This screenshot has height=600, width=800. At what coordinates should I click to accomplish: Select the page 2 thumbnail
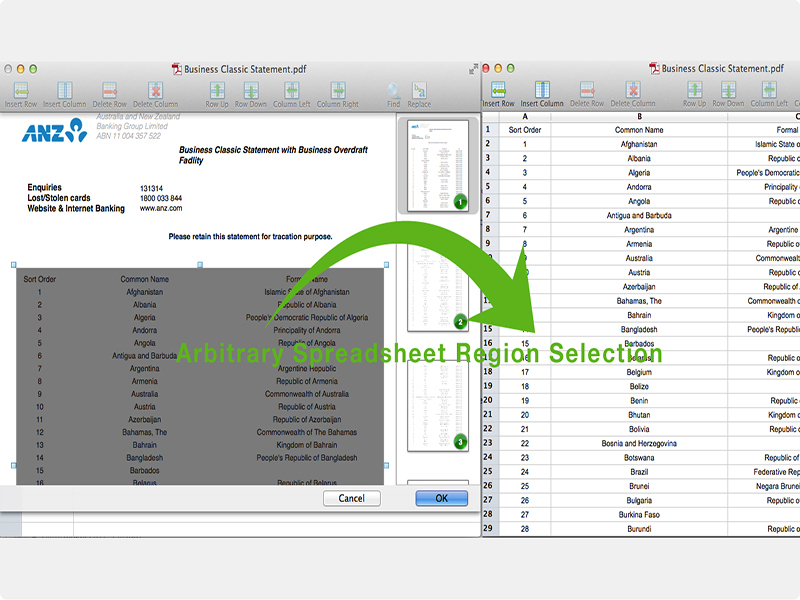pos(431,278)
